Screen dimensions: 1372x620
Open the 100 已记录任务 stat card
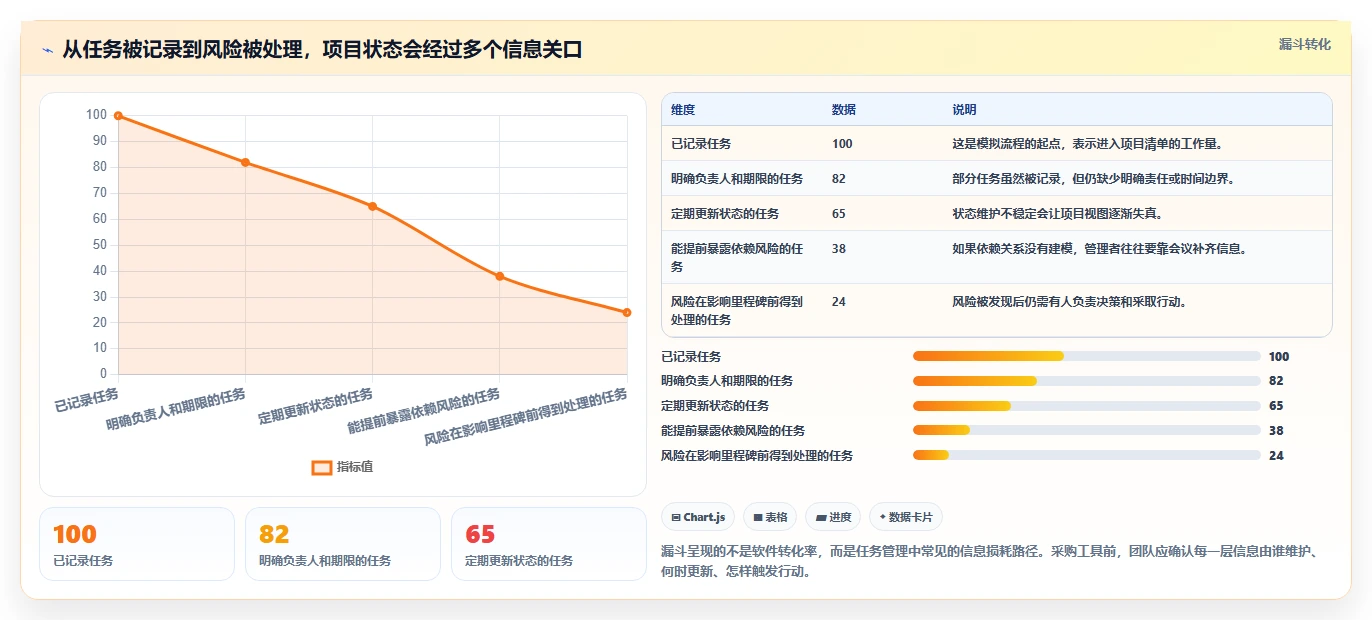click(x=137, y=544)
